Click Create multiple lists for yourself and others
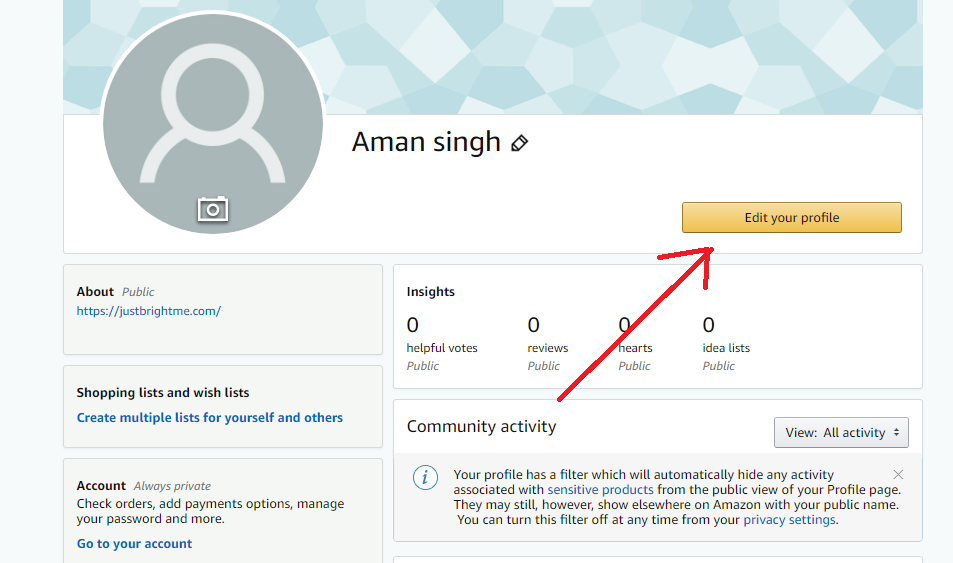This screenshot has height=563, width=953. click(210, 418)
